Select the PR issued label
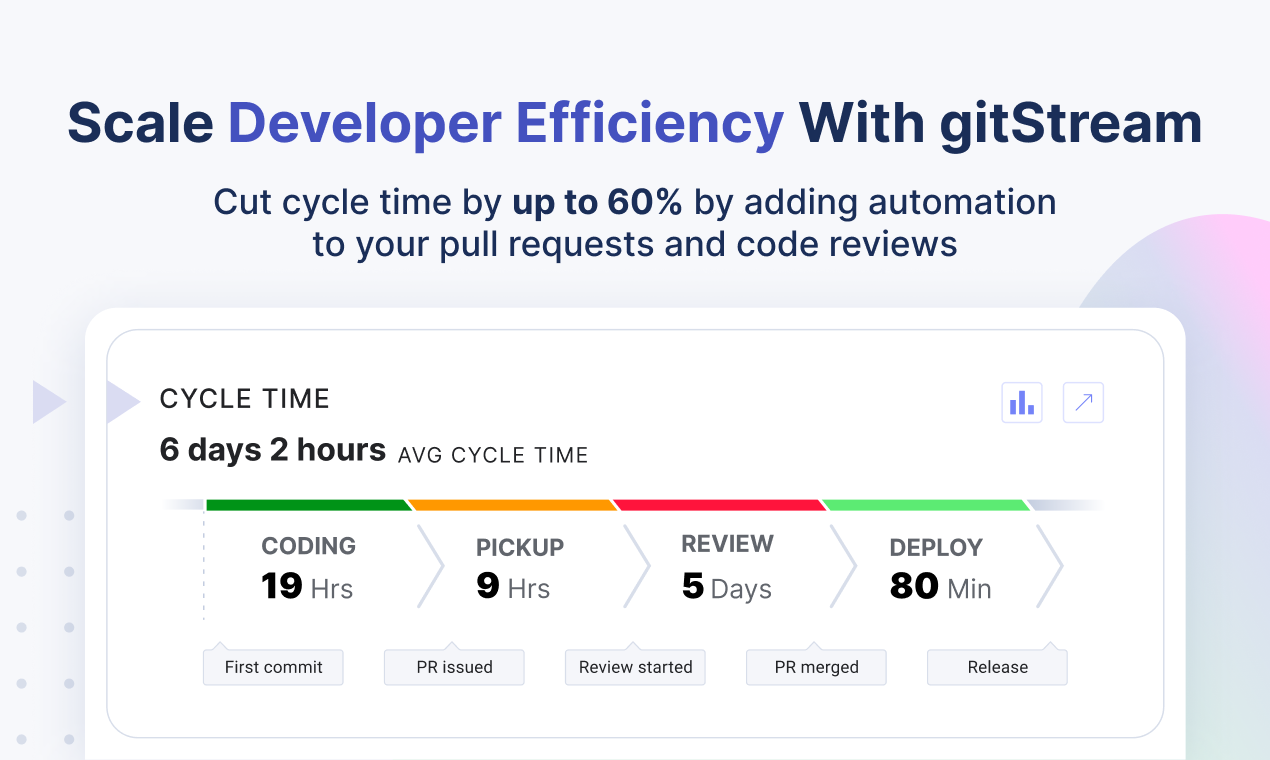Viewport: 1270px width, 760px height. pyautogui.click(x=454, y=667)
